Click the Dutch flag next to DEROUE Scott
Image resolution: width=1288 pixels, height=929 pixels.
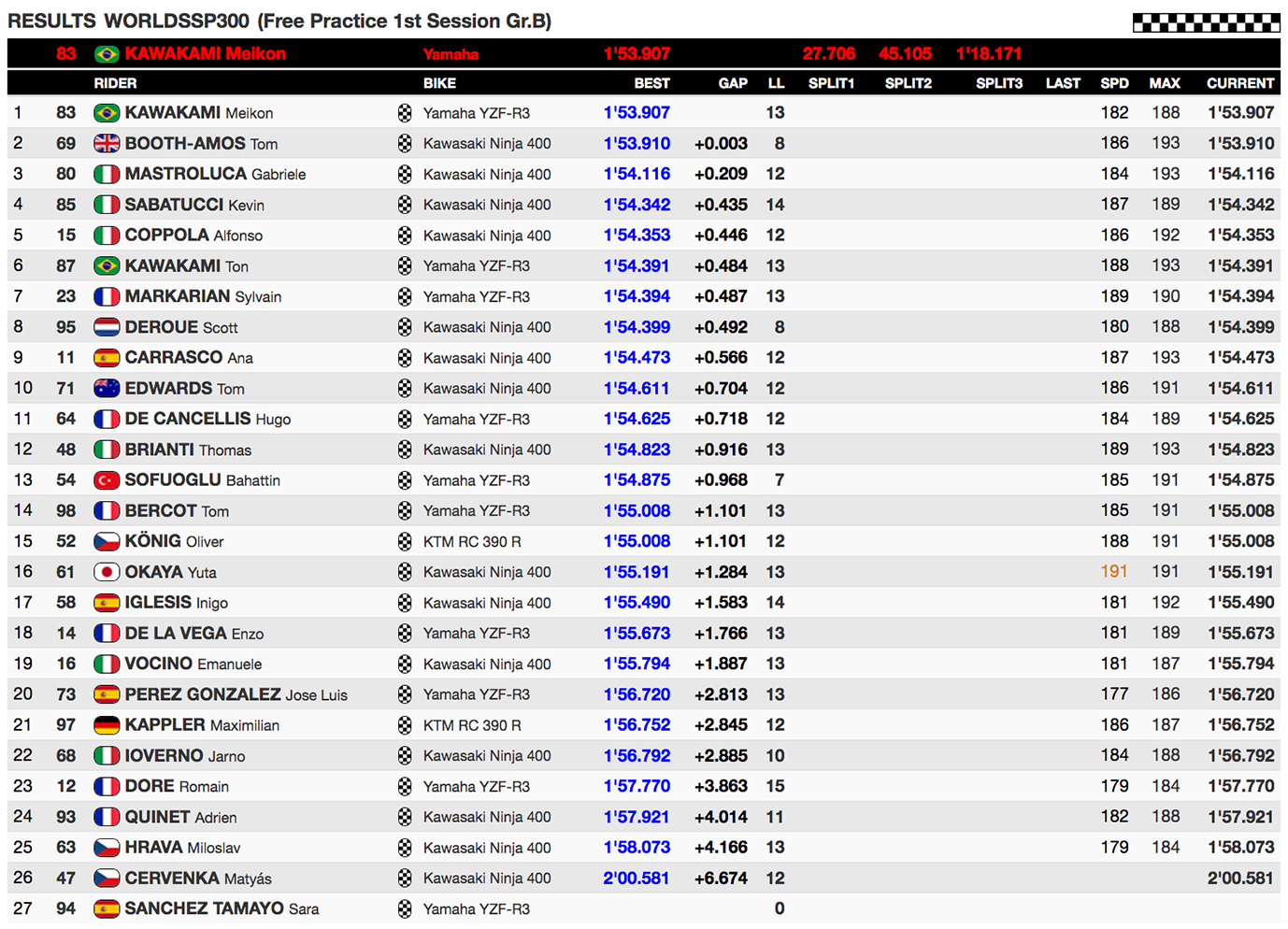click(x=107, y=327)
